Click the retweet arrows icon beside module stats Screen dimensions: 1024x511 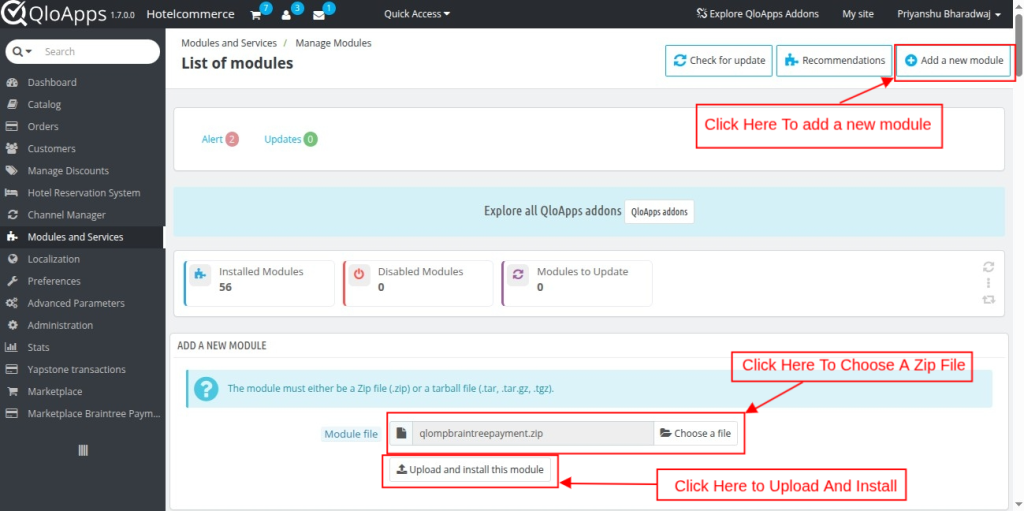(x=989, y=299)
